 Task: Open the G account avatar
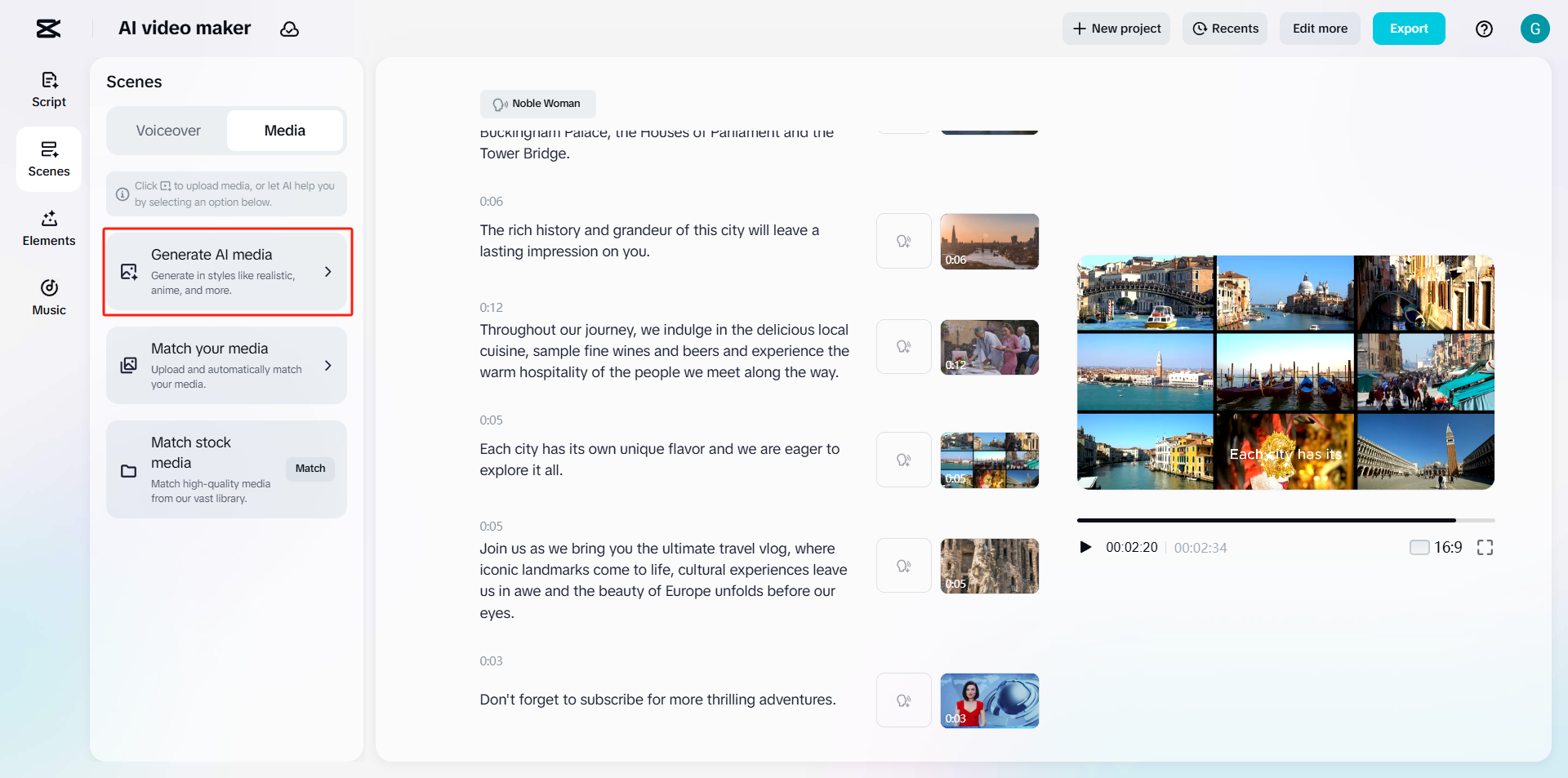point(1535,29)
